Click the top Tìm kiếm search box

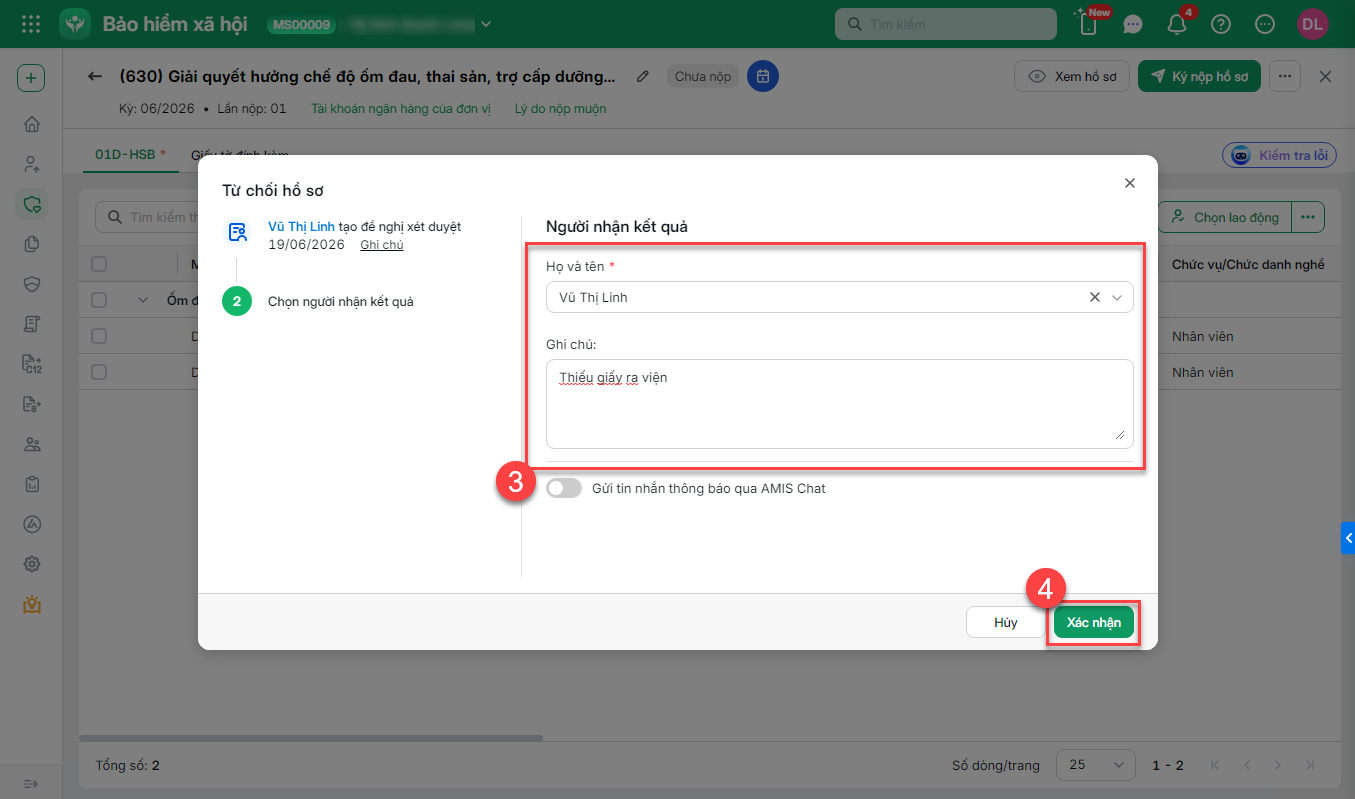coord(946,24)
